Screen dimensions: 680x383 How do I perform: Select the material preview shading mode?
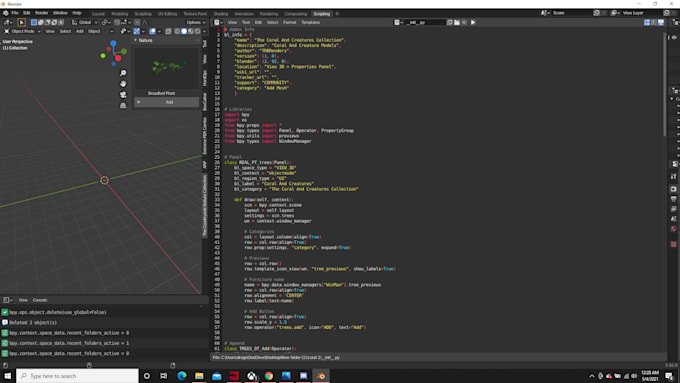191,31
